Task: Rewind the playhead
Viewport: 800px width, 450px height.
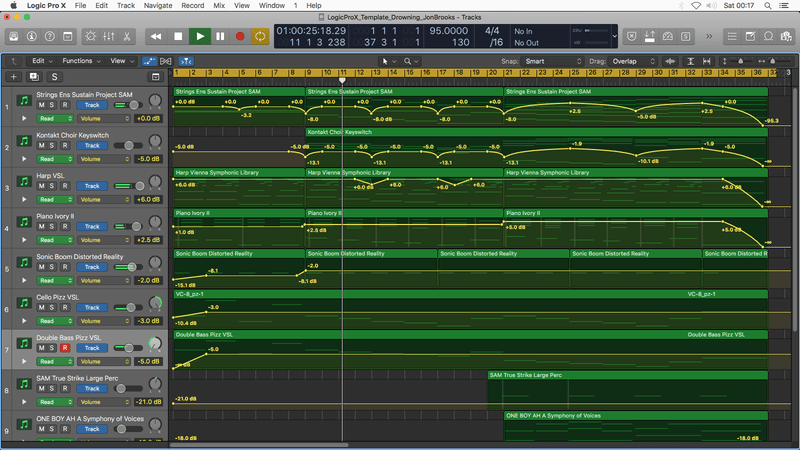Action: pos(156,36)
